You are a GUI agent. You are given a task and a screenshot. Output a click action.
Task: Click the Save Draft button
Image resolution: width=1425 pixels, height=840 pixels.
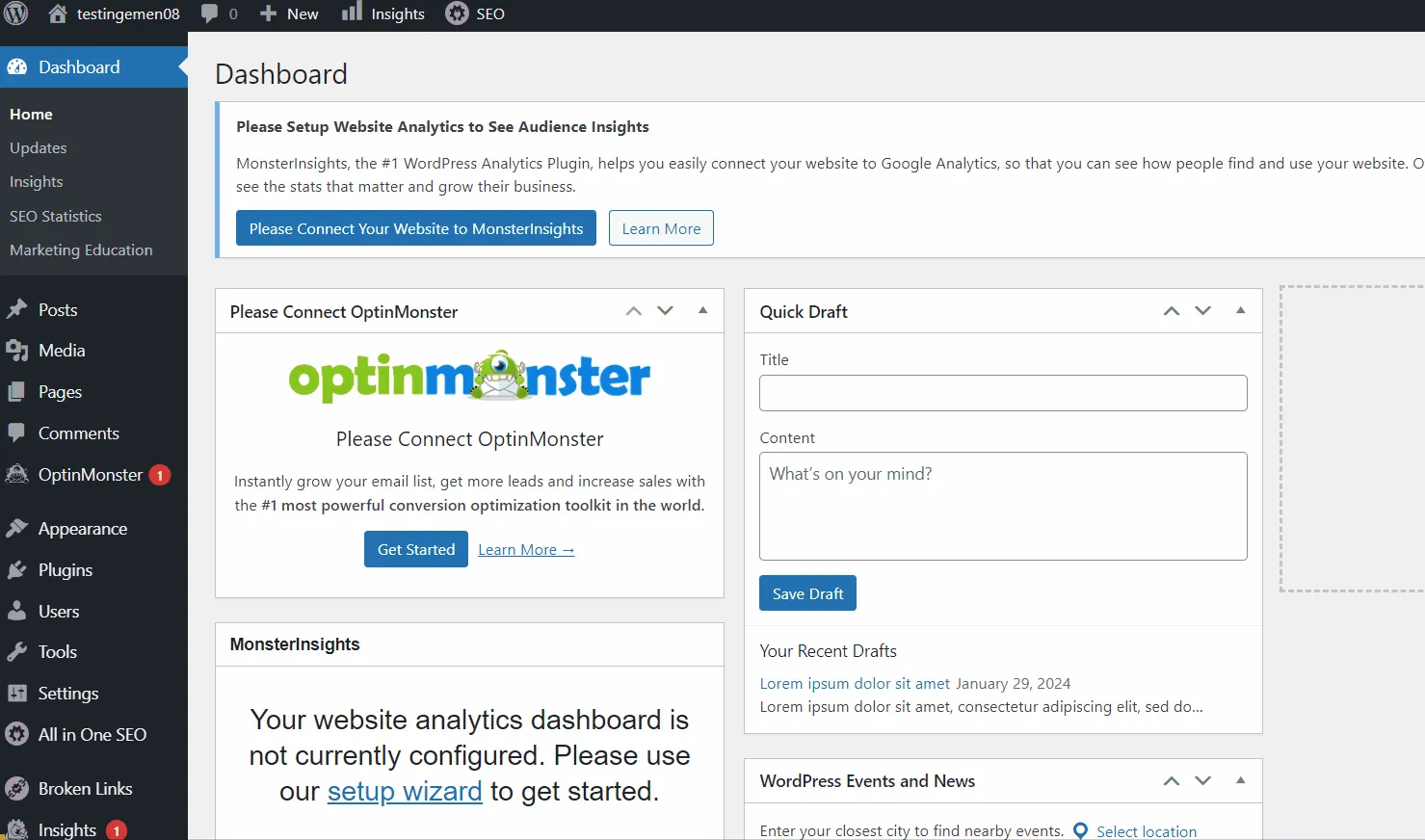tap(806, 592)
